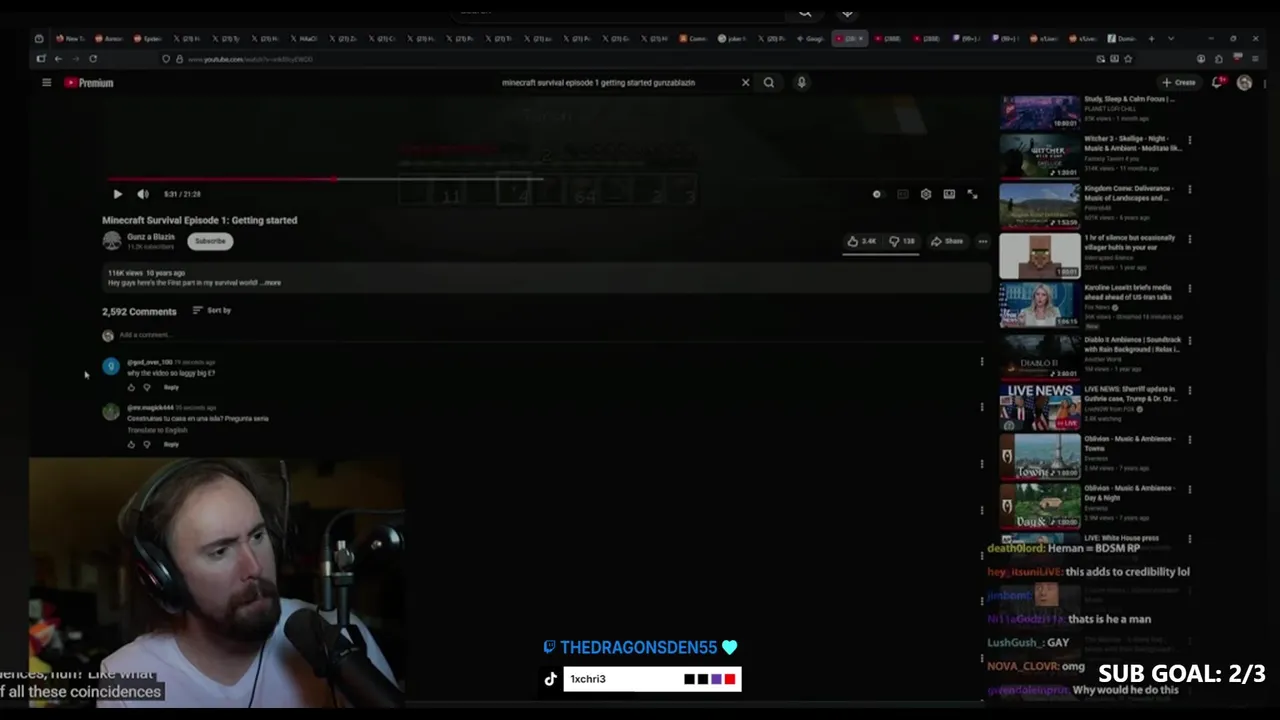Go back with browser back arrow
Viewport: 1280px width, 720px height.
(x=58, y=59)
